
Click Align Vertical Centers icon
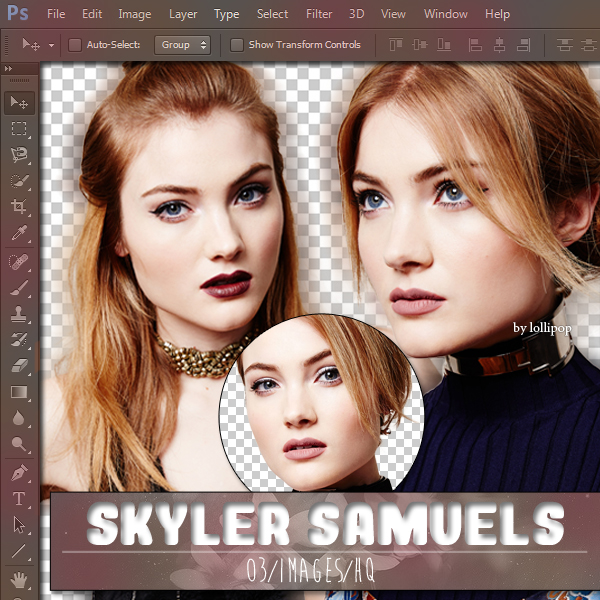pyautogui.click(x=419, y=45)
